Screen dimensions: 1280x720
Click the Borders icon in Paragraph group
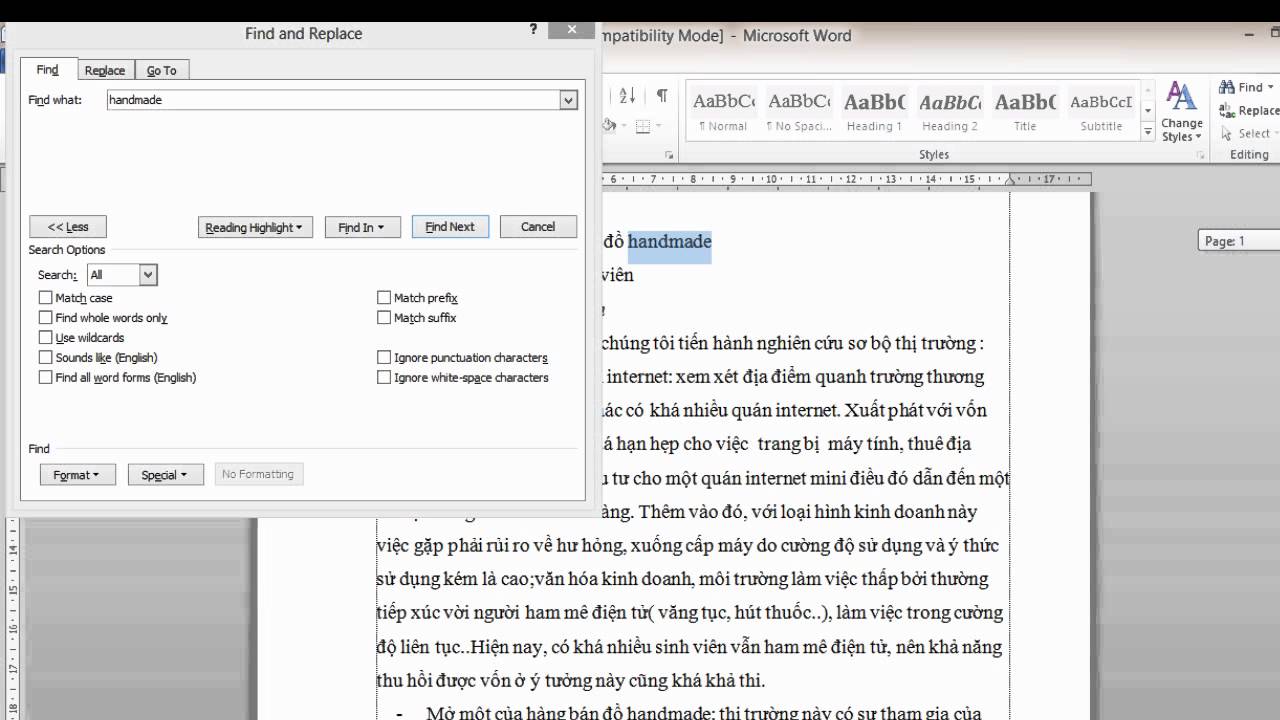[x=643, y=126]
